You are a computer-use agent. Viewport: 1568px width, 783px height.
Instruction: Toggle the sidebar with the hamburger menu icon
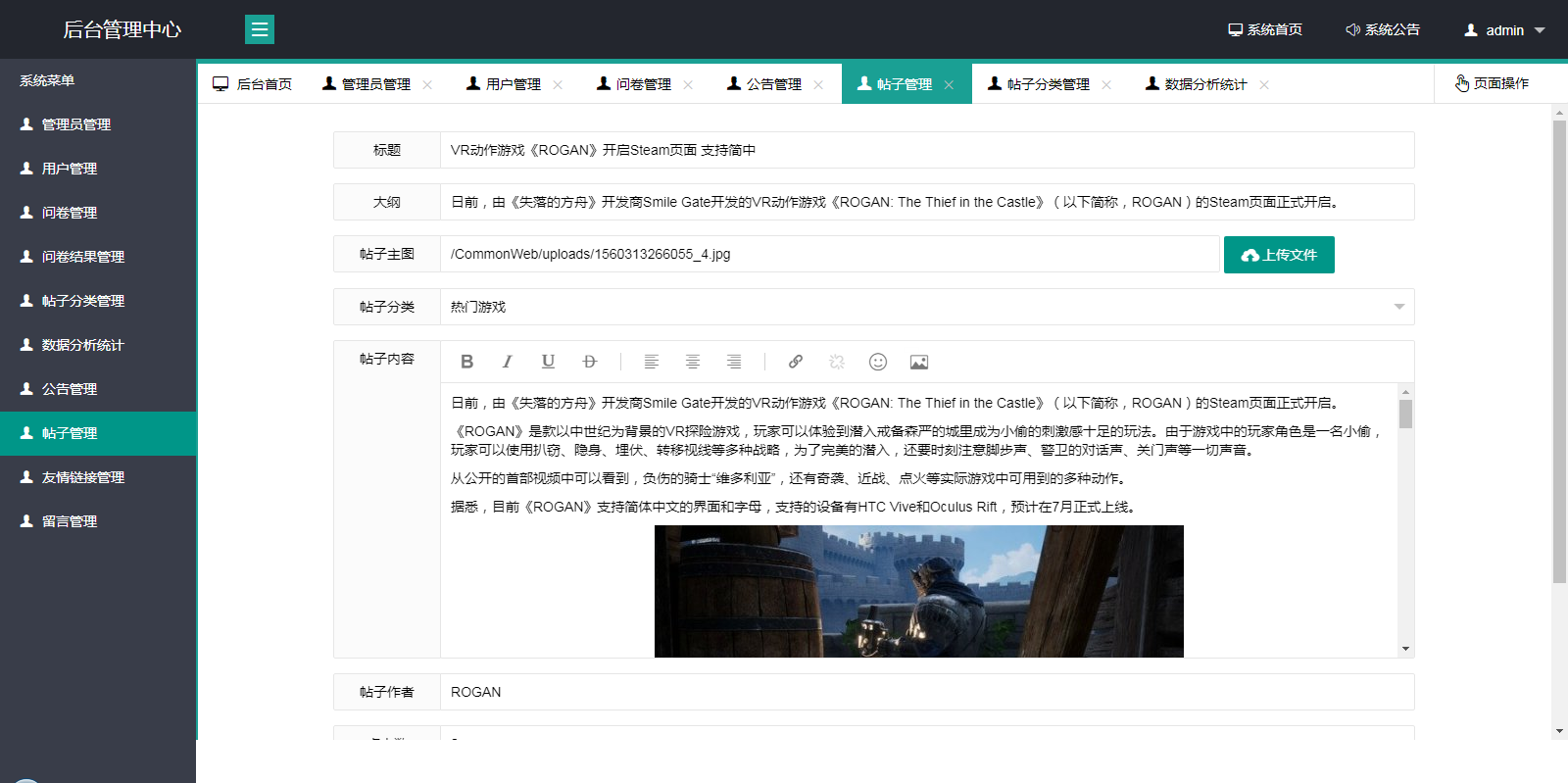(260, 29)
